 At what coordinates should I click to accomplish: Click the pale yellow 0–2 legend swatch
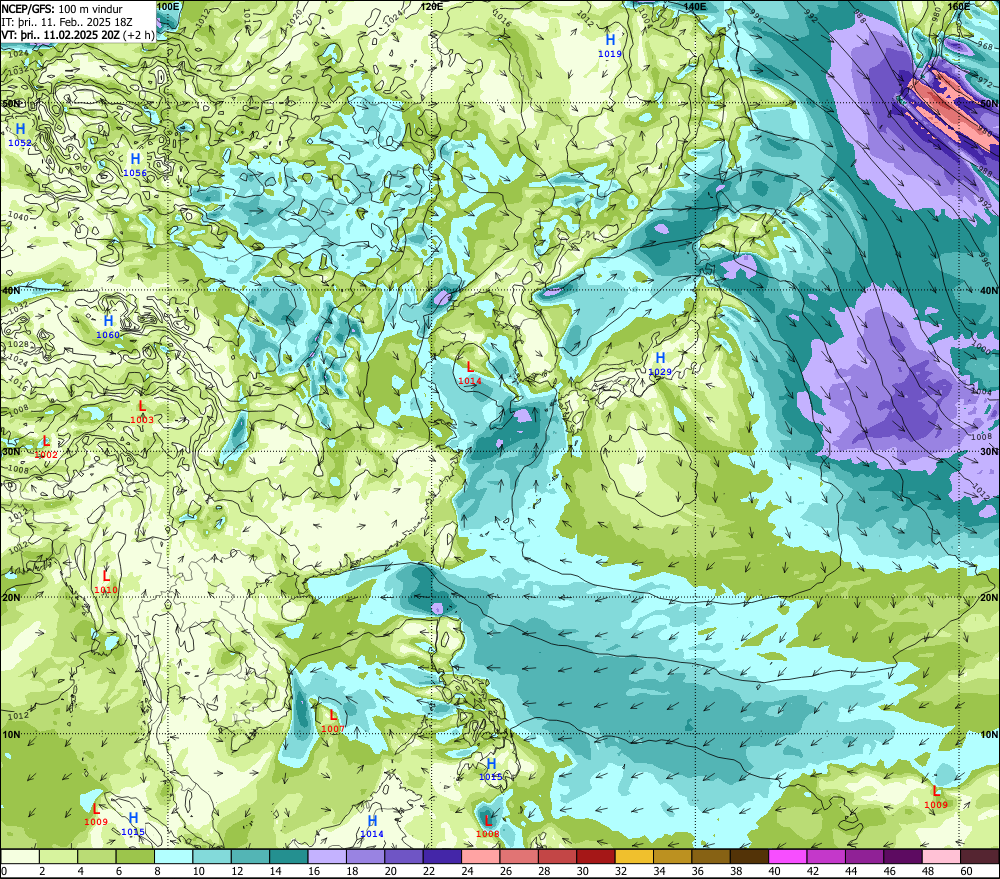click(20, 856)
